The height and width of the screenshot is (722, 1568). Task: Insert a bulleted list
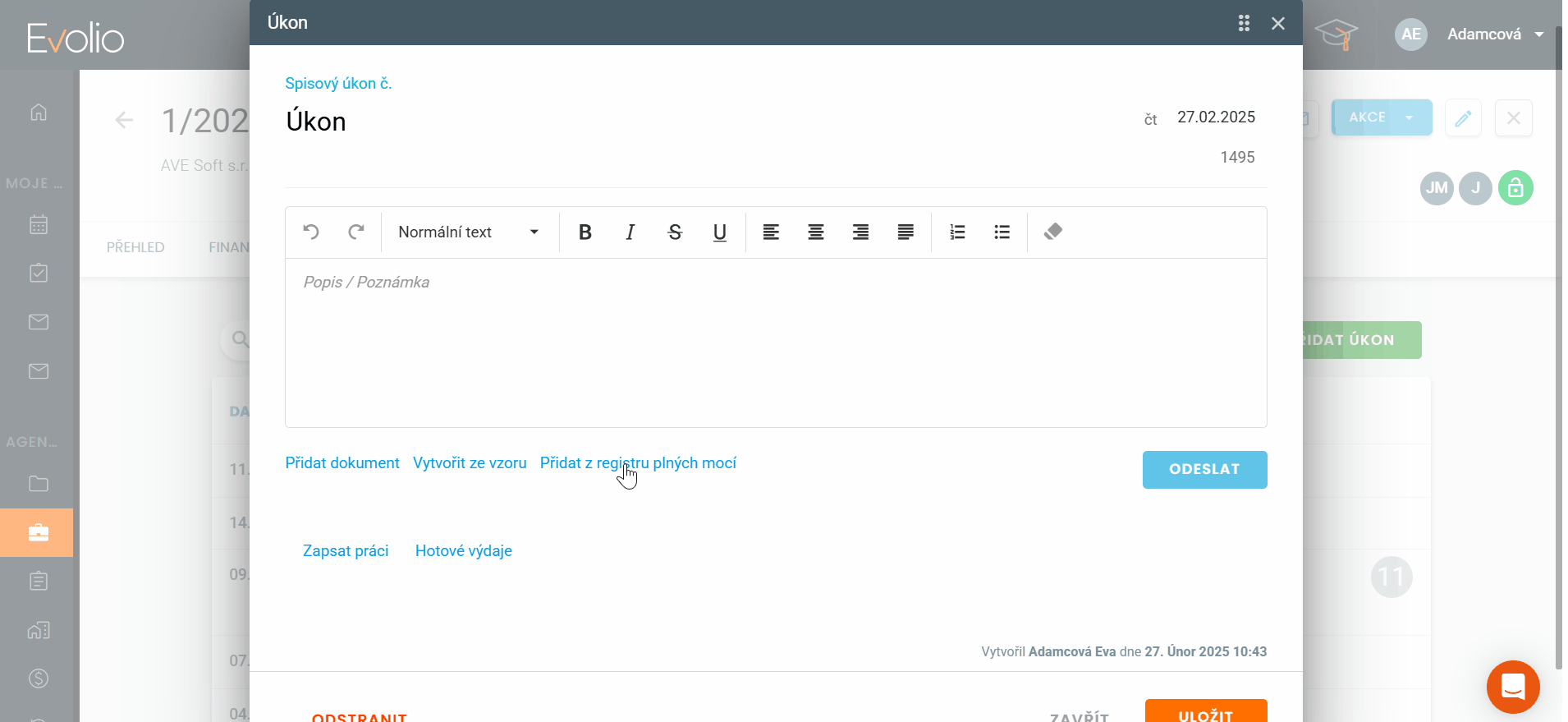1002,232
